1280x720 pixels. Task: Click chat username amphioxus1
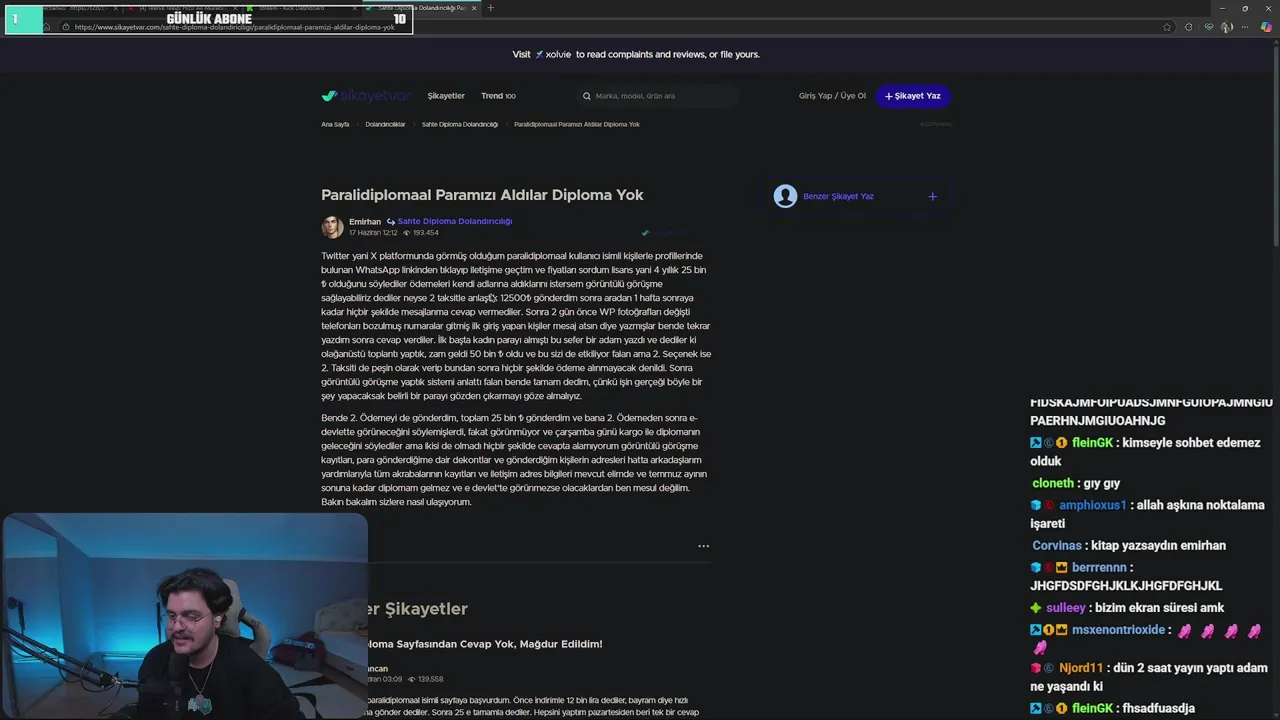coord(1093,506)
